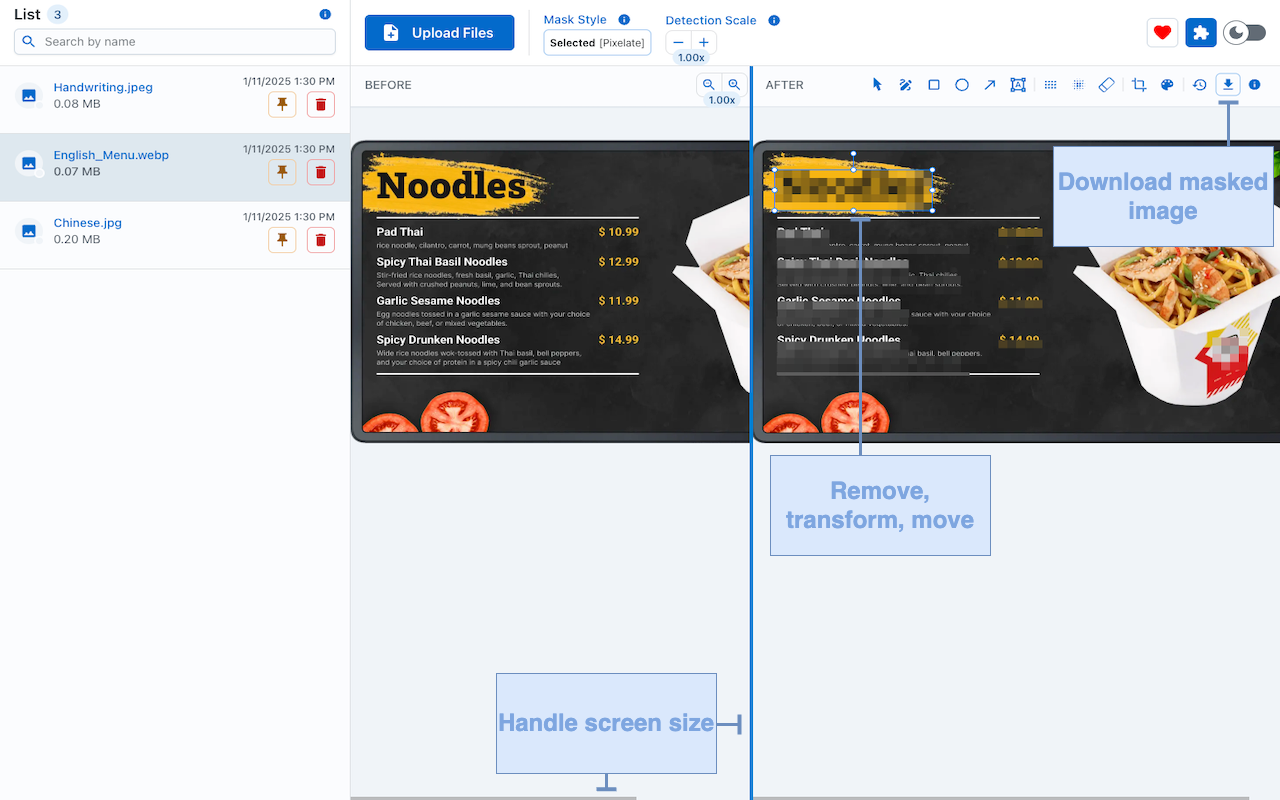Image resolution: width=1280 pixels, height=800 pixels.
Task: Click the 'Detection Scale' label
Action: pos(711,21)
